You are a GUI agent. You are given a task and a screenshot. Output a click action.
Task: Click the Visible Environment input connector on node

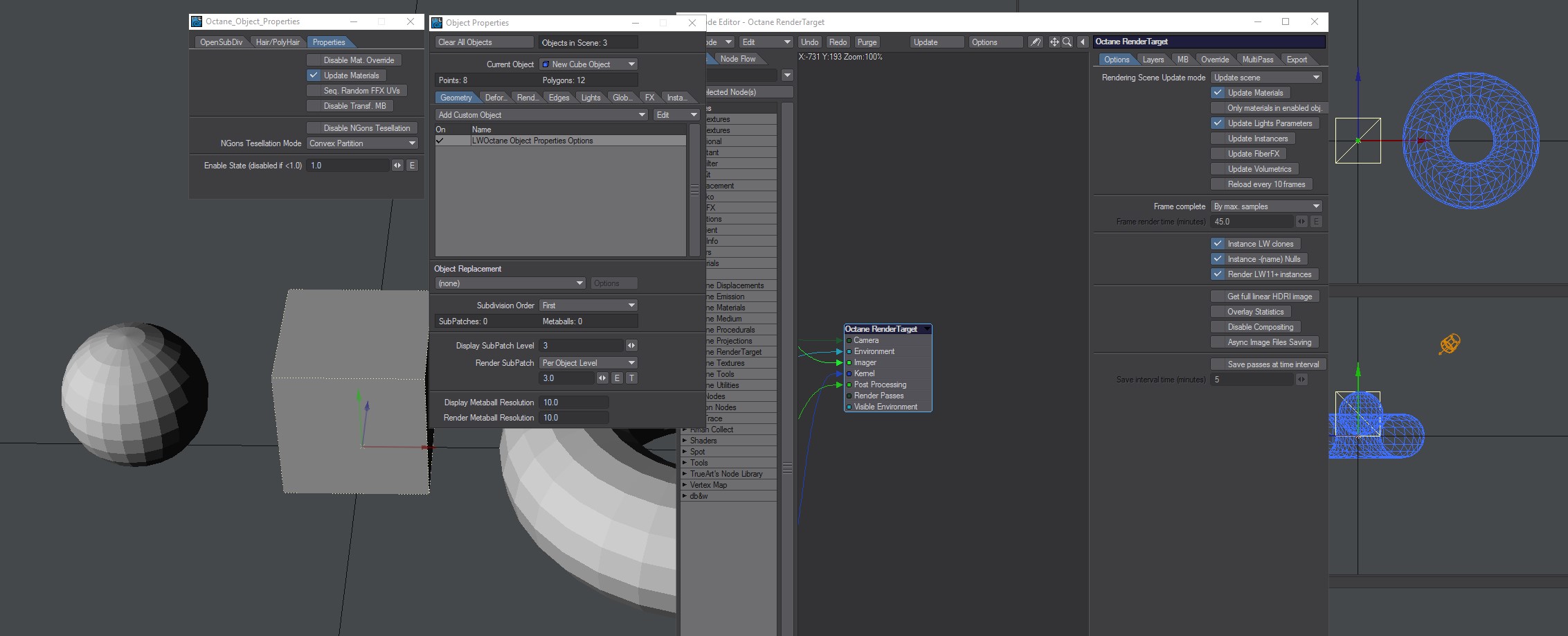(x=849, y=407)
